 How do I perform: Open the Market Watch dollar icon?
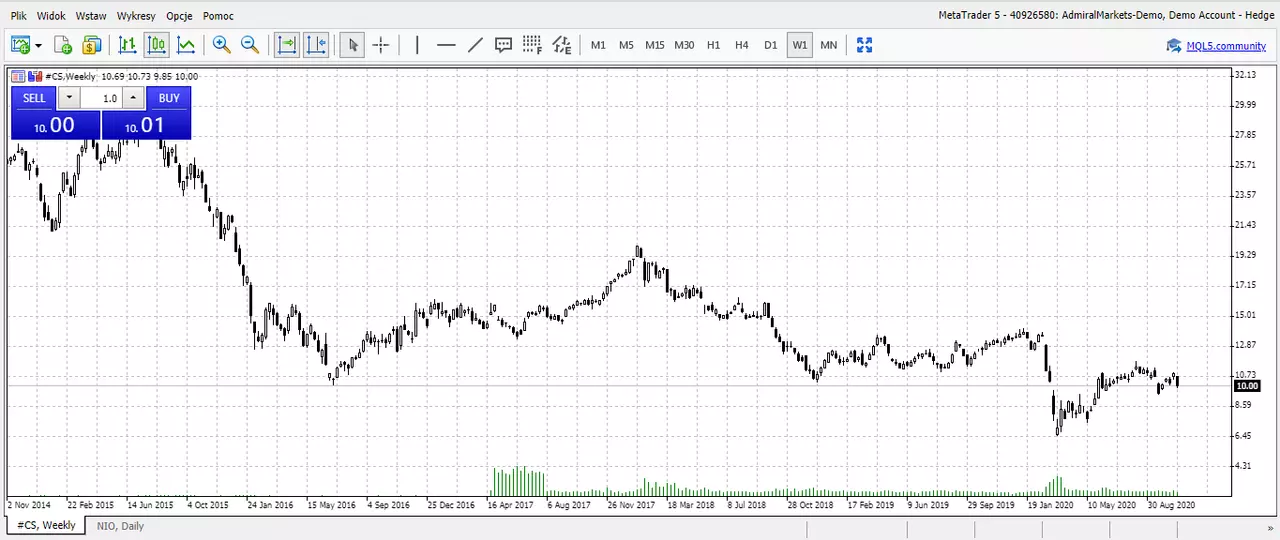(91, 45)
